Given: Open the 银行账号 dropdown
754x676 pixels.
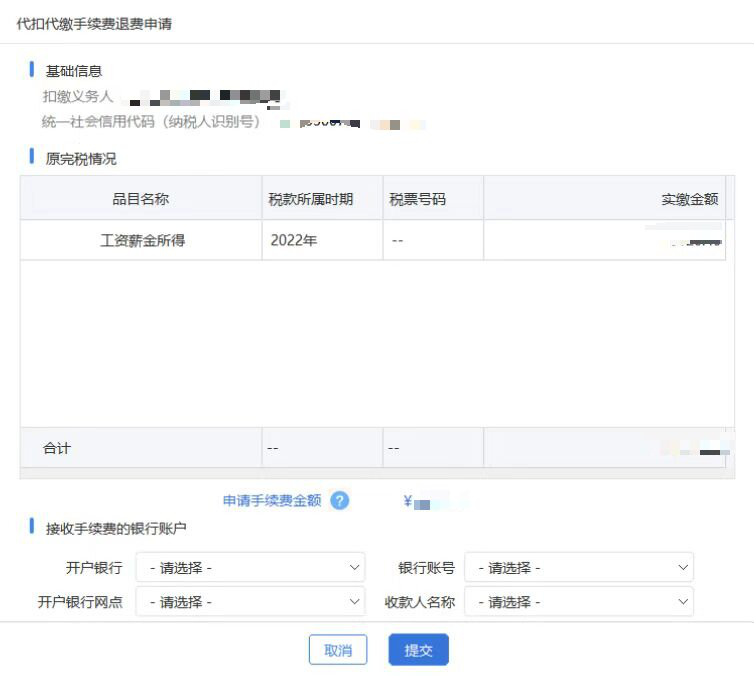Looking at the screenshot, I should [x=578, y=567].
